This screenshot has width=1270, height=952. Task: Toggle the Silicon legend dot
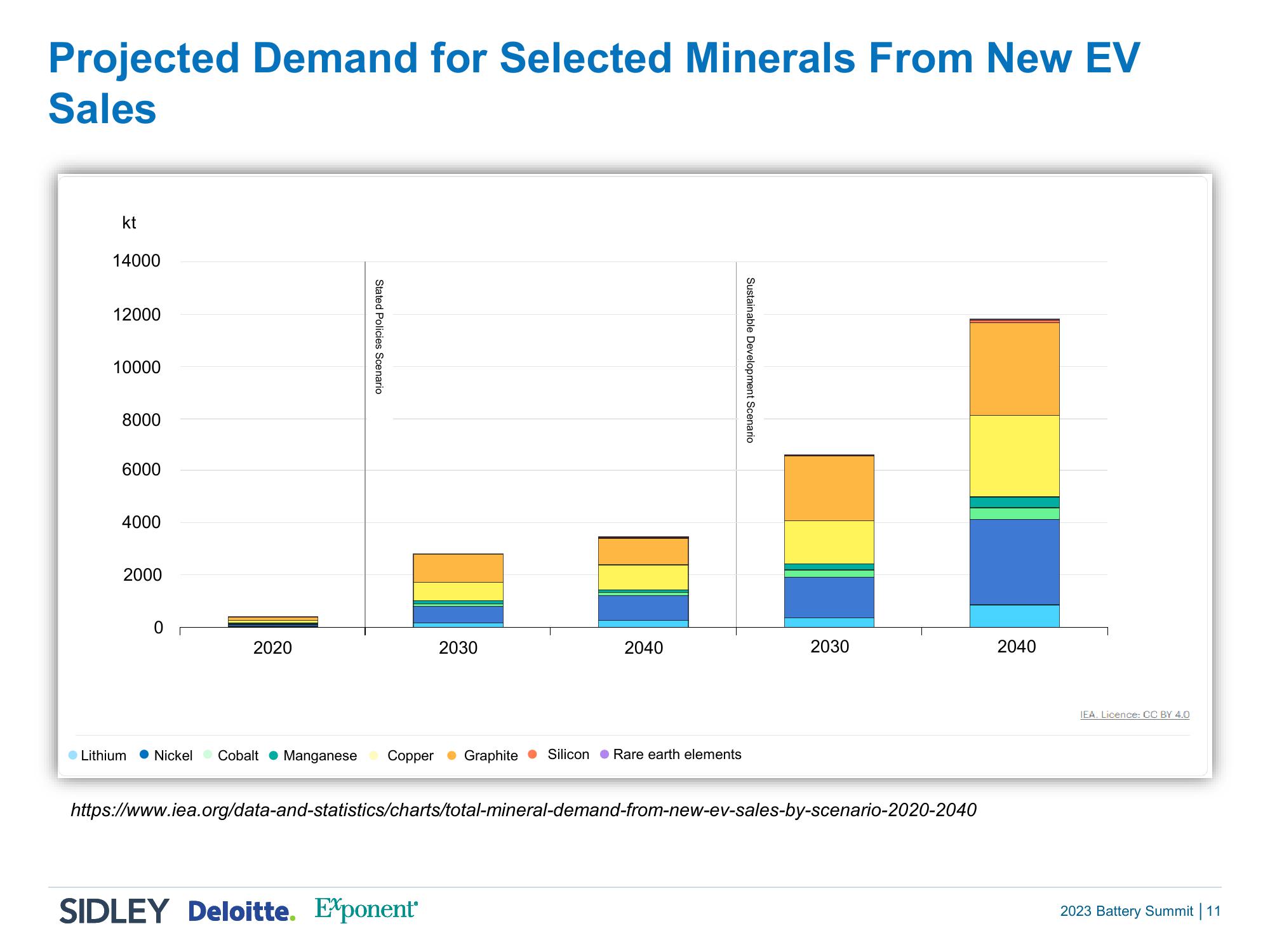(533, 754)
